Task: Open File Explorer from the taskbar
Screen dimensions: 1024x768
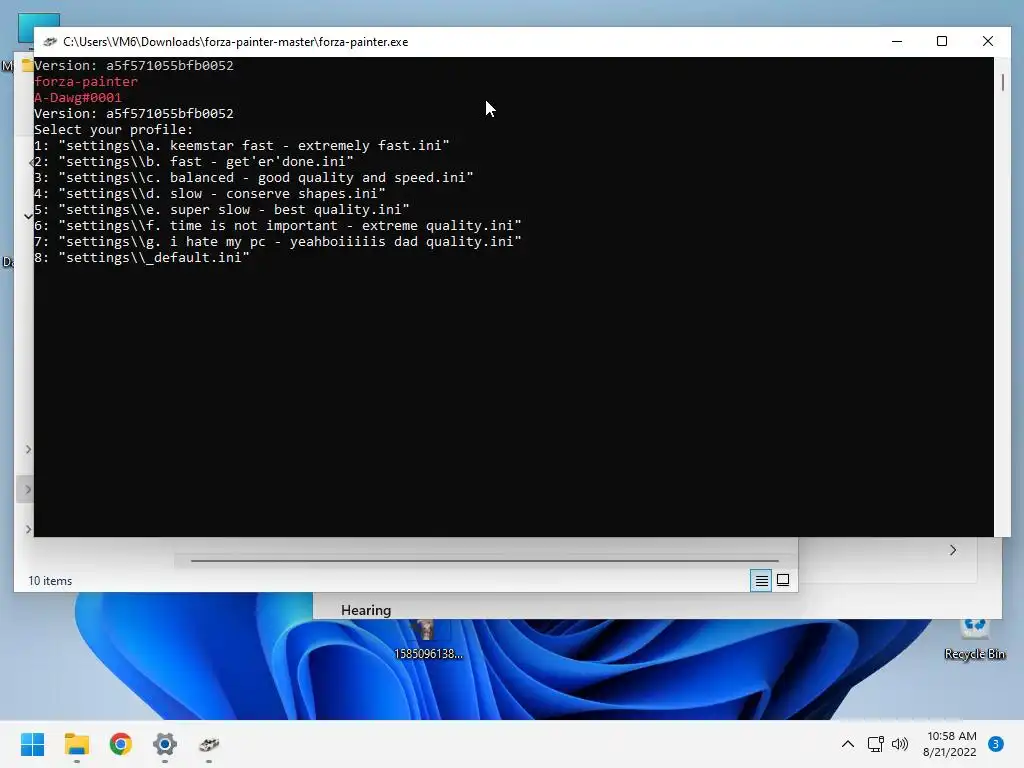Action: pos(76,744)
